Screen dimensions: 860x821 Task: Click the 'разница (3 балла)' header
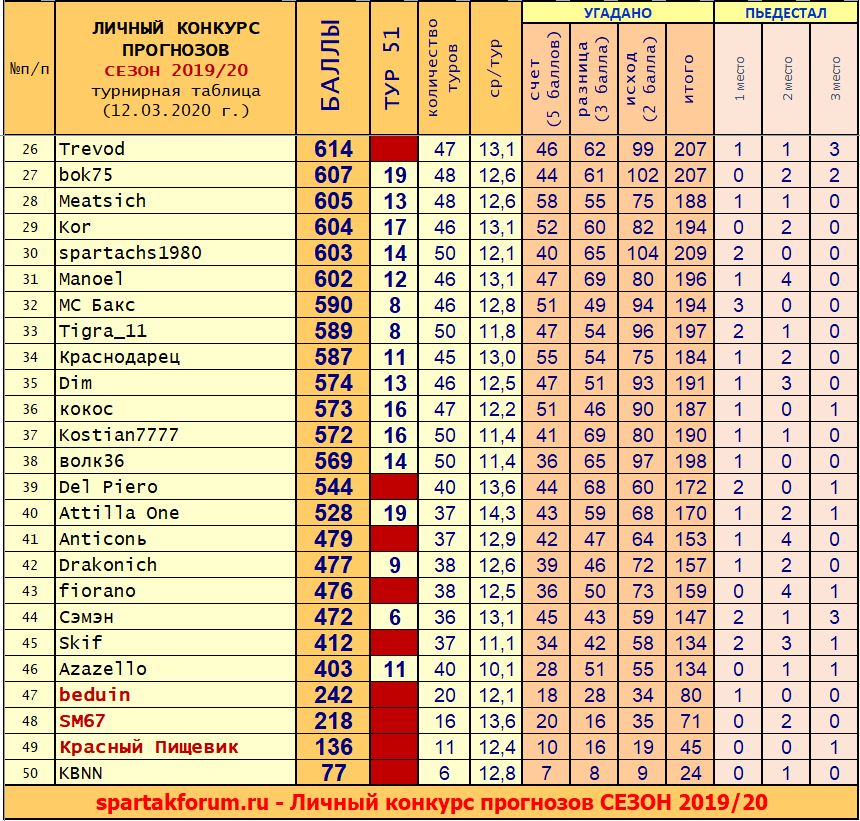pos(593,78)
